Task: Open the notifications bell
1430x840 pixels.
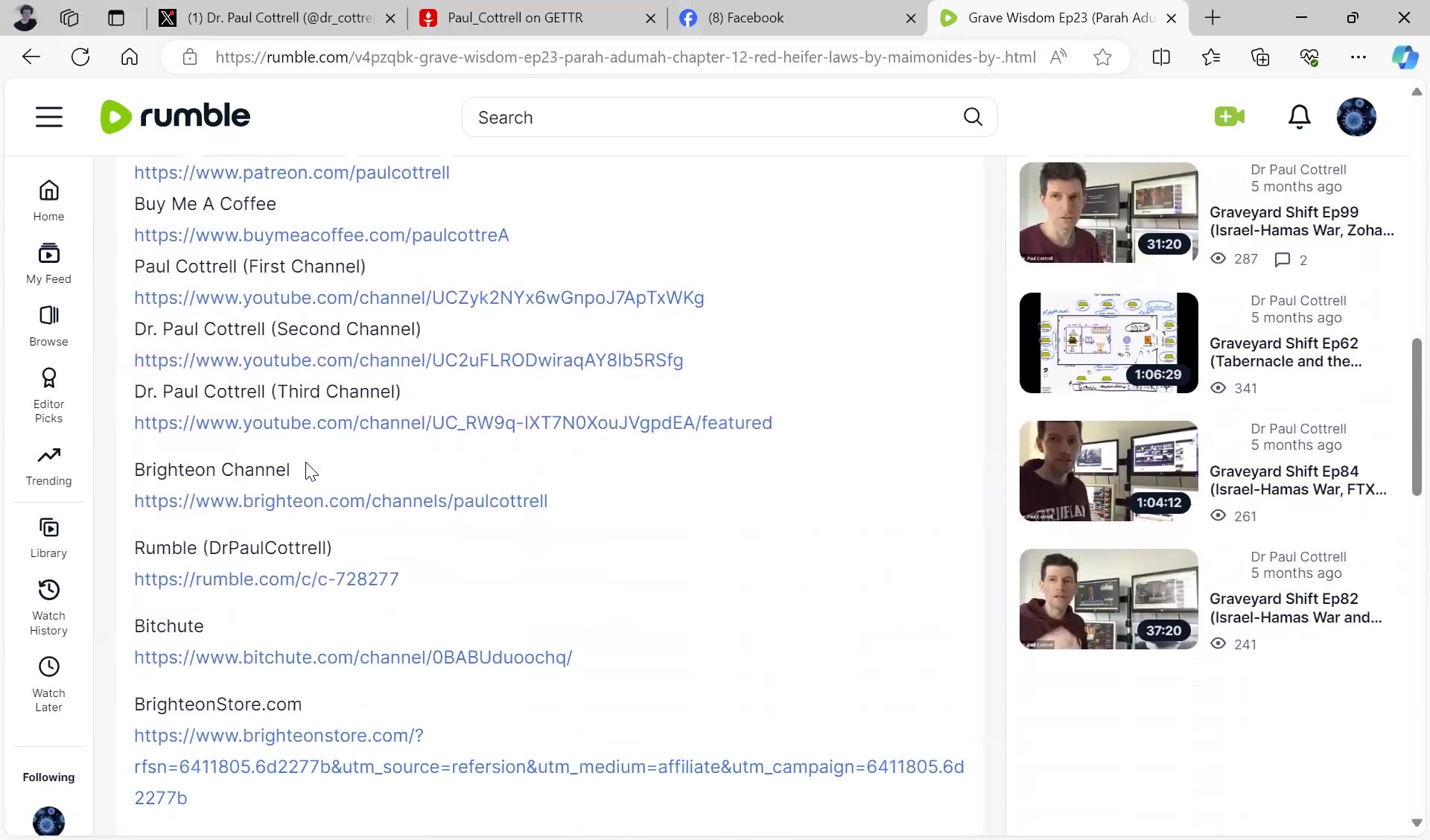Action: click(1299, 117)
